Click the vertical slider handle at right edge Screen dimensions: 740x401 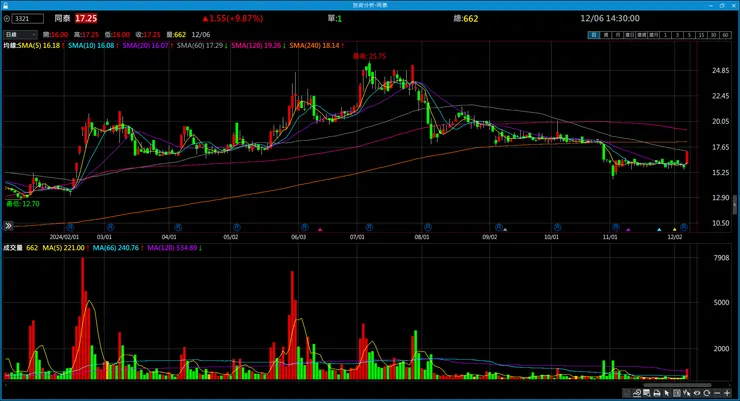[735, 205]
